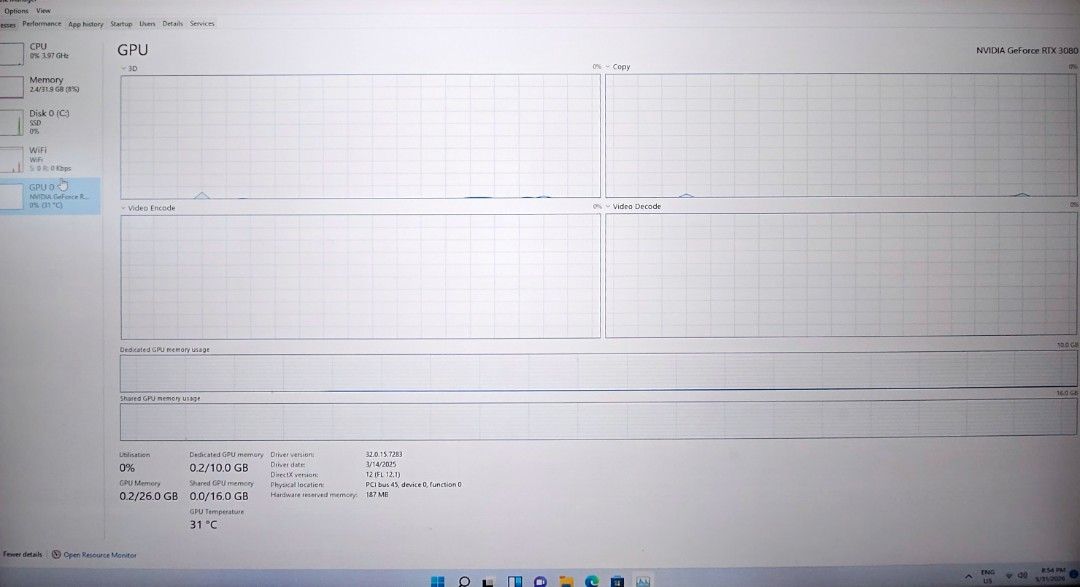Image resolution: width=1080 pixels, height=587 pixels.
Task: Open Task View on the taskbar
Action: tap(488, 582)
